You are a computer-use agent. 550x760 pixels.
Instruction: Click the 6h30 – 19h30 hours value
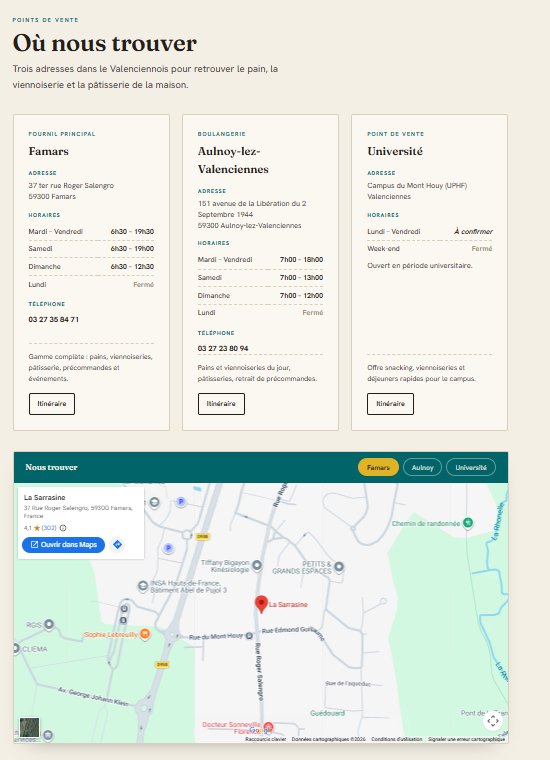132,232
